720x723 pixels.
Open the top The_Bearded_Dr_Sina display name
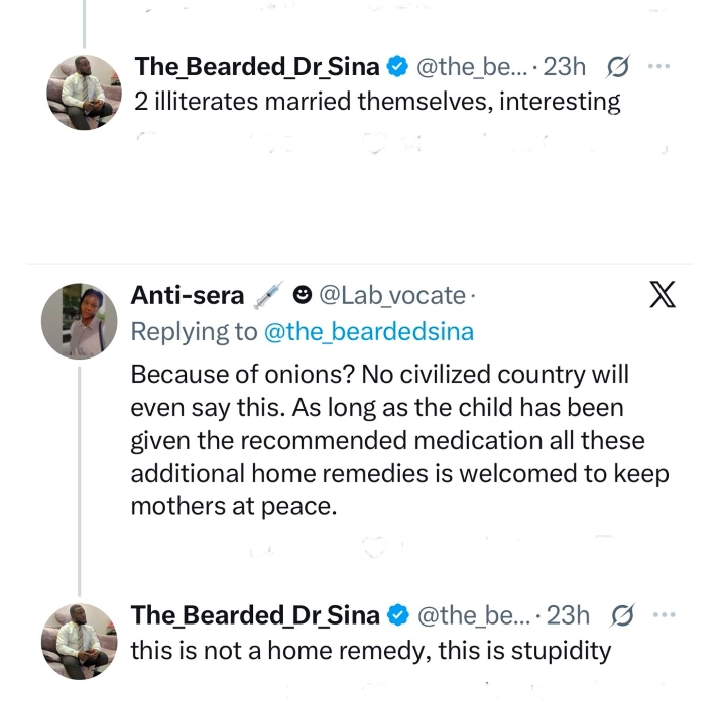[x=257, y=67]
